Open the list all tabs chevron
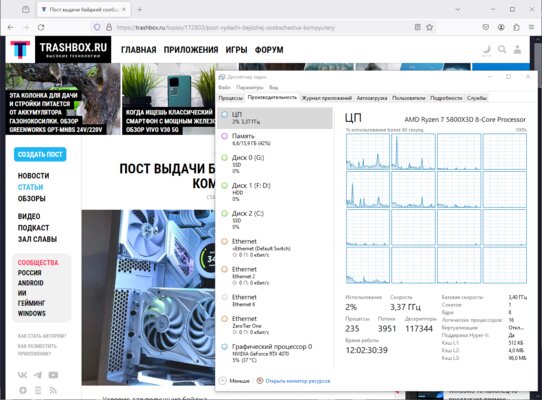The height and width of the screenshot is (400, 542). tap(458, 10)
